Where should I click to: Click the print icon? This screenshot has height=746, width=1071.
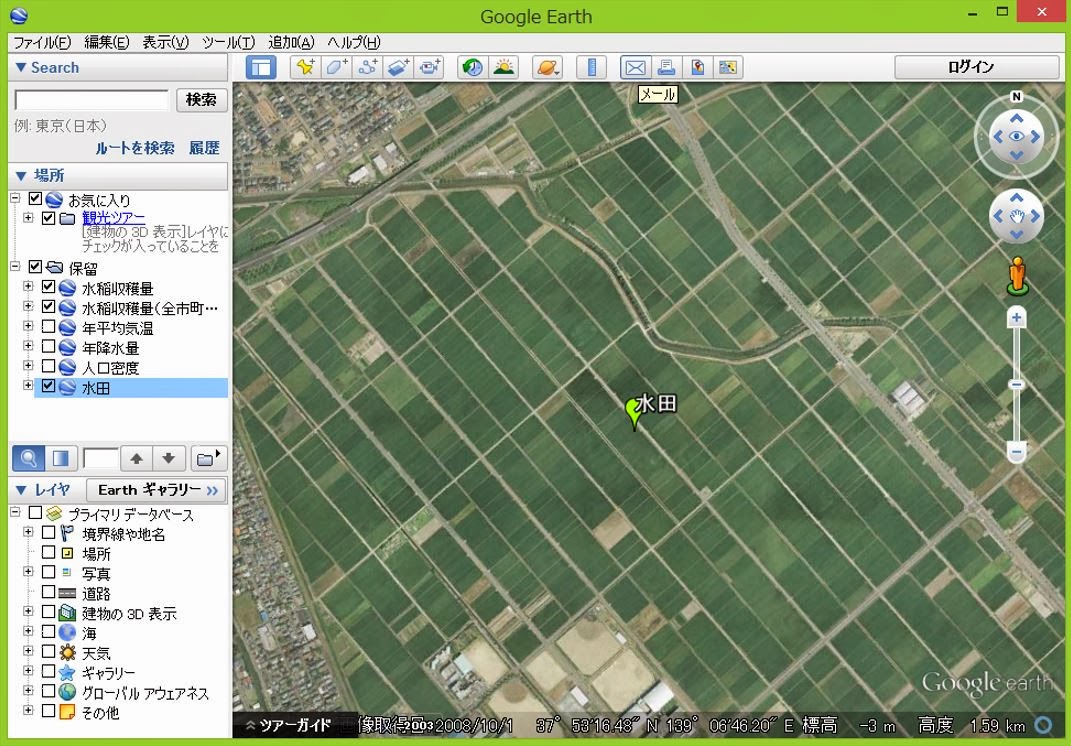coord(666,67)
